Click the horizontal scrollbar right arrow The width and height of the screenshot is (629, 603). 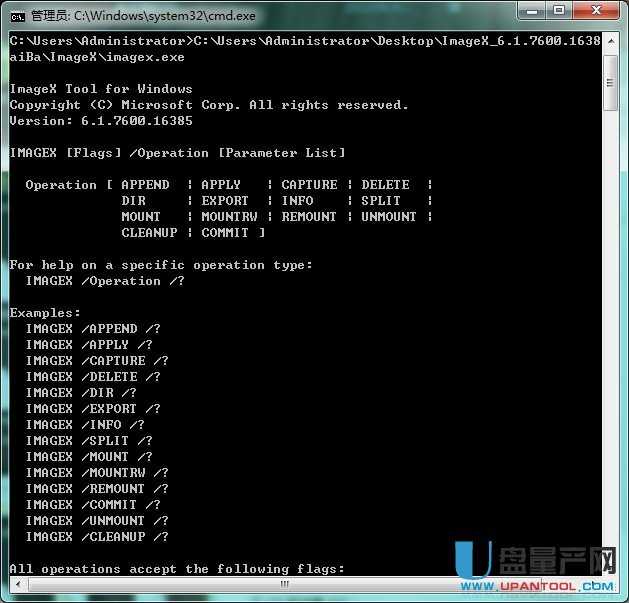pyautogui.click(x=594, y=585)
